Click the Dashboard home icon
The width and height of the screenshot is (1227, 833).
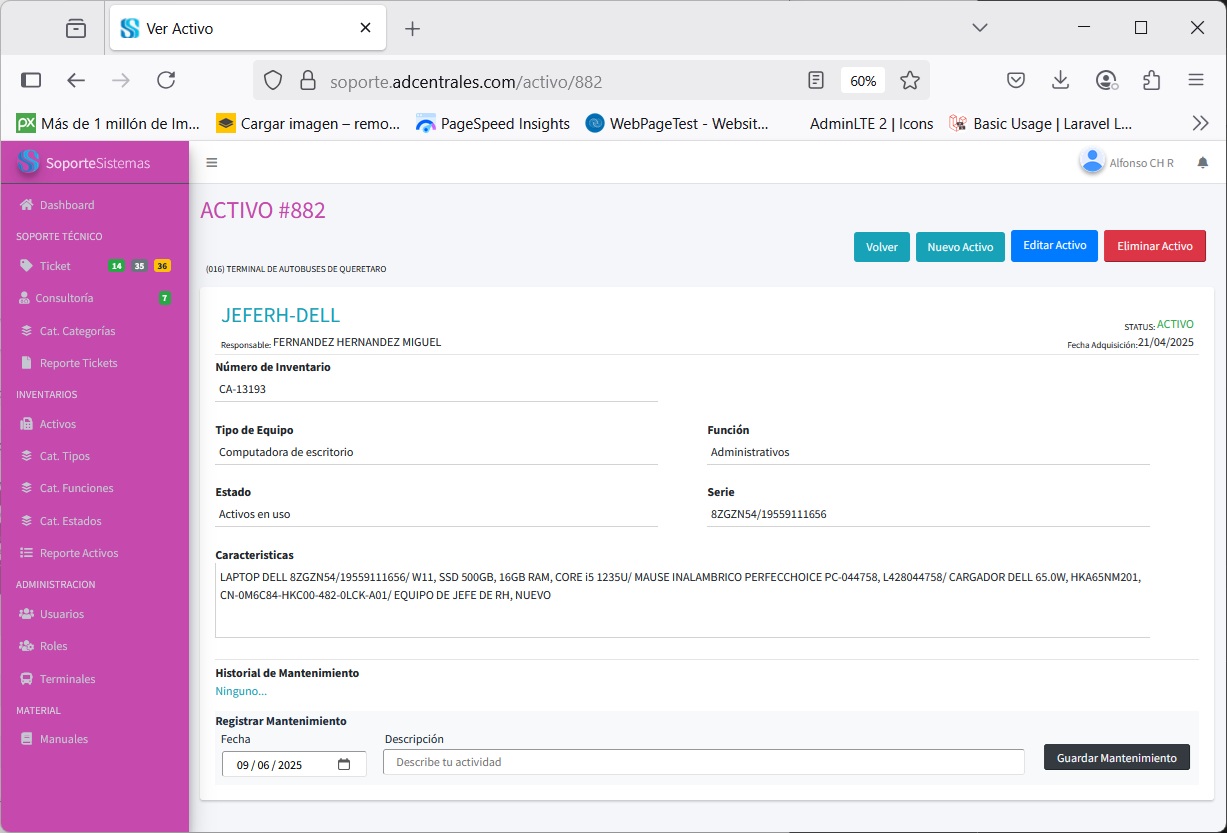click(27, 205)
